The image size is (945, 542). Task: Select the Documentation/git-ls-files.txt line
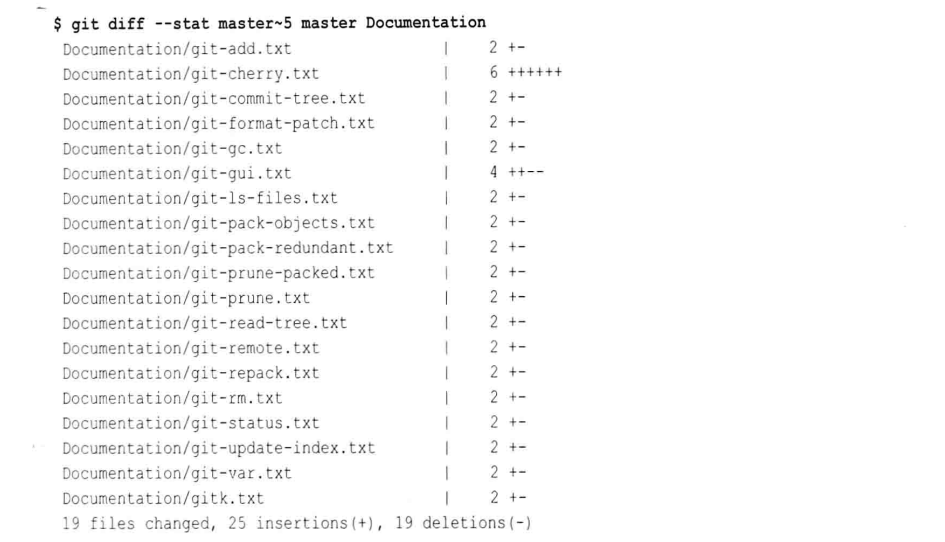point(294,198)
